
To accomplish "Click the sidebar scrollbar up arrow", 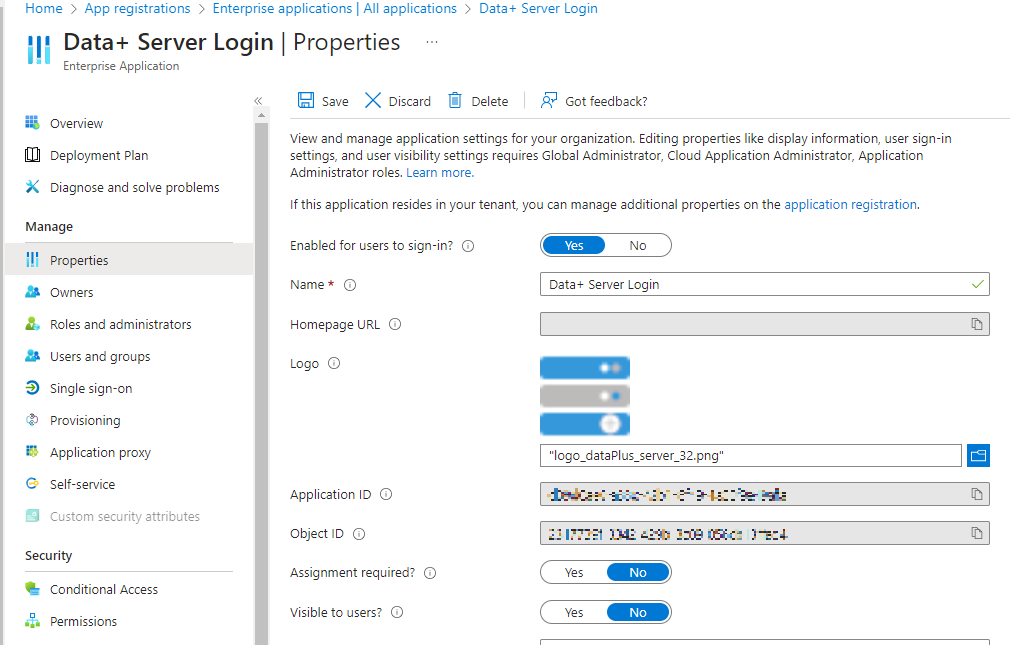I will pyautogui.click(x=261, y=116).
